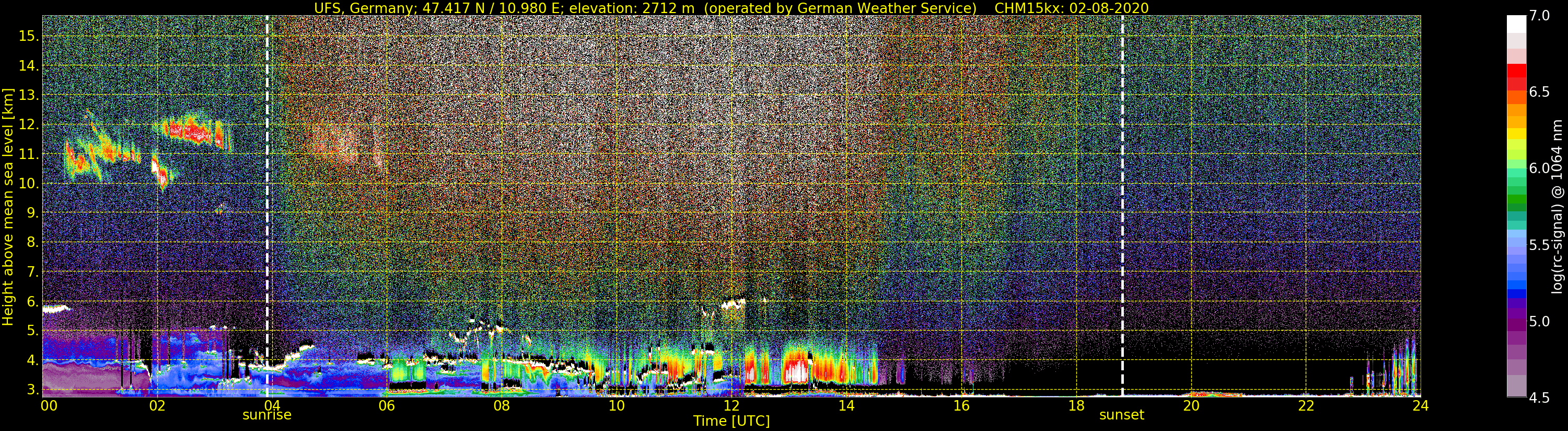This screenshot has width=1568, height=431.
Task: Click the white top segment of the colorbar
Action: [1516, 24]
